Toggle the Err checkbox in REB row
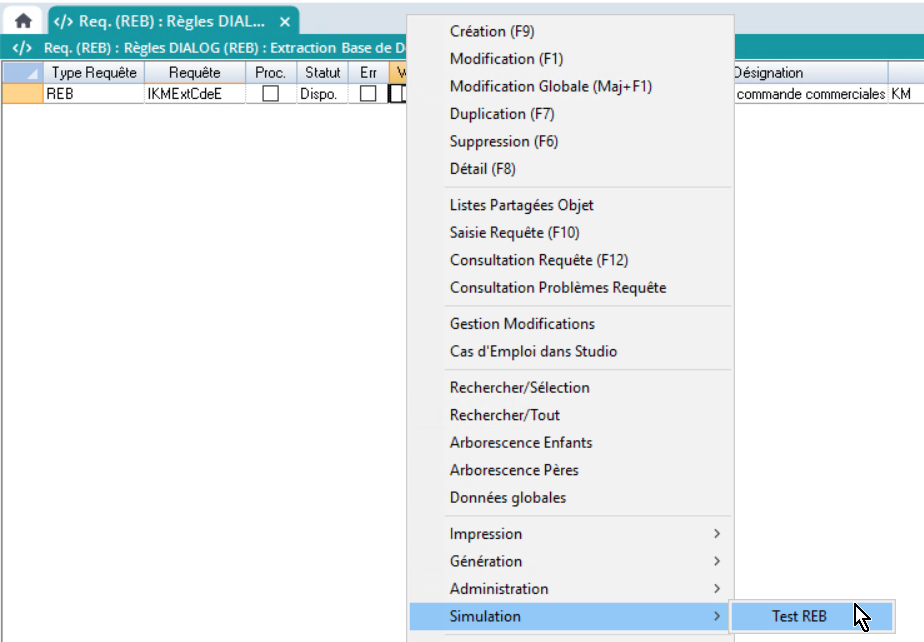 [x=368, y=94]
